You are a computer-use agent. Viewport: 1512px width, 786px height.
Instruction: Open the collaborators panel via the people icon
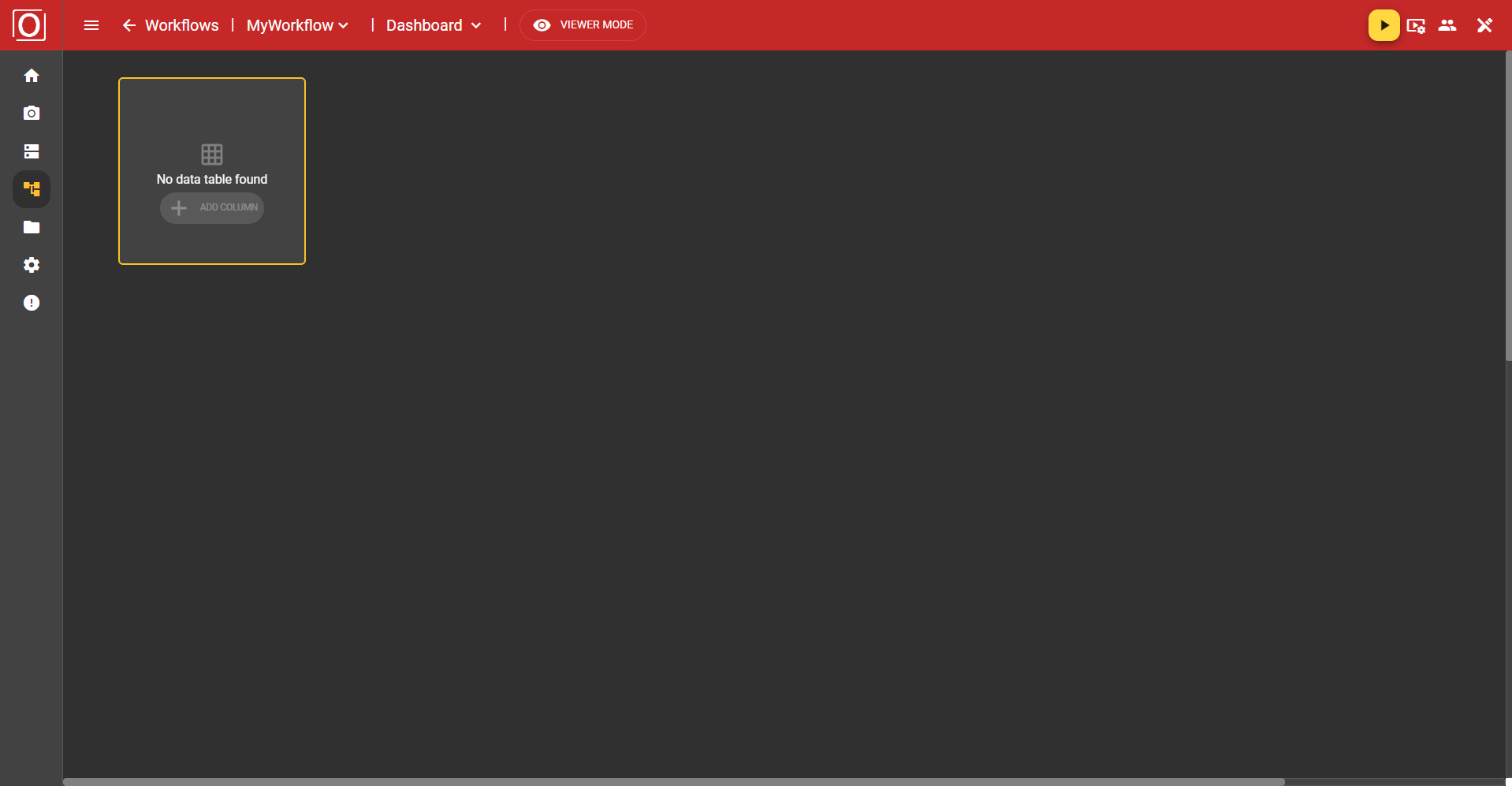click(x=1449, y=24)
